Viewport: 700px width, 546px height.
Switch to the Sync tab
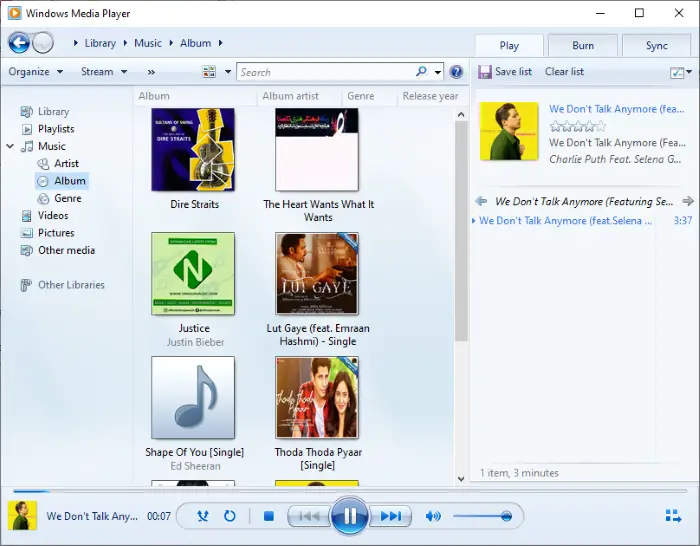(656, 46)
